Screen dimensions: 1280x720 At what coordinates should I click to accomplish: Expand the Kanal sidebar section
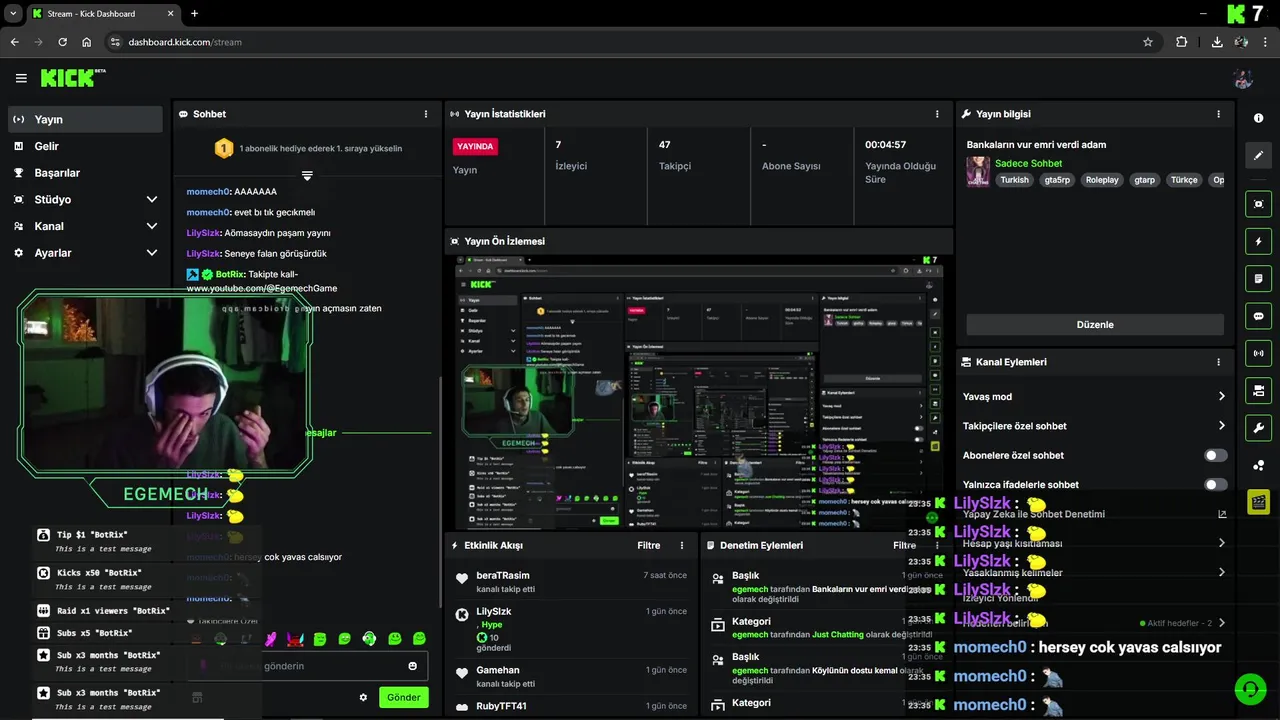pos(152,226)
